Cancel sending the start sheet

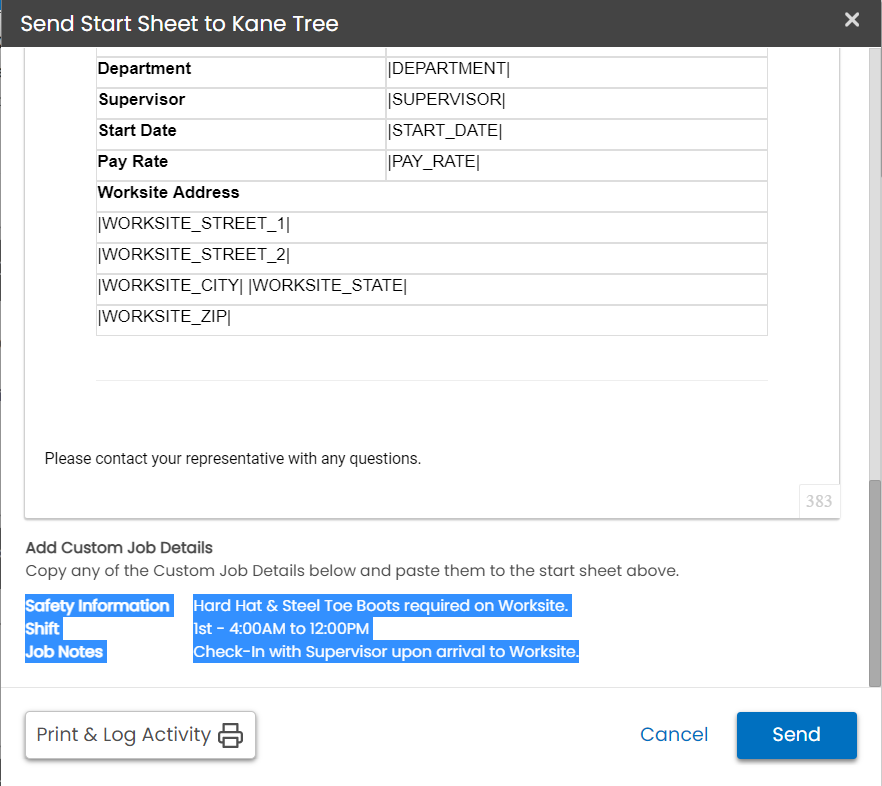pyautogui.click(x=674, y=735)
